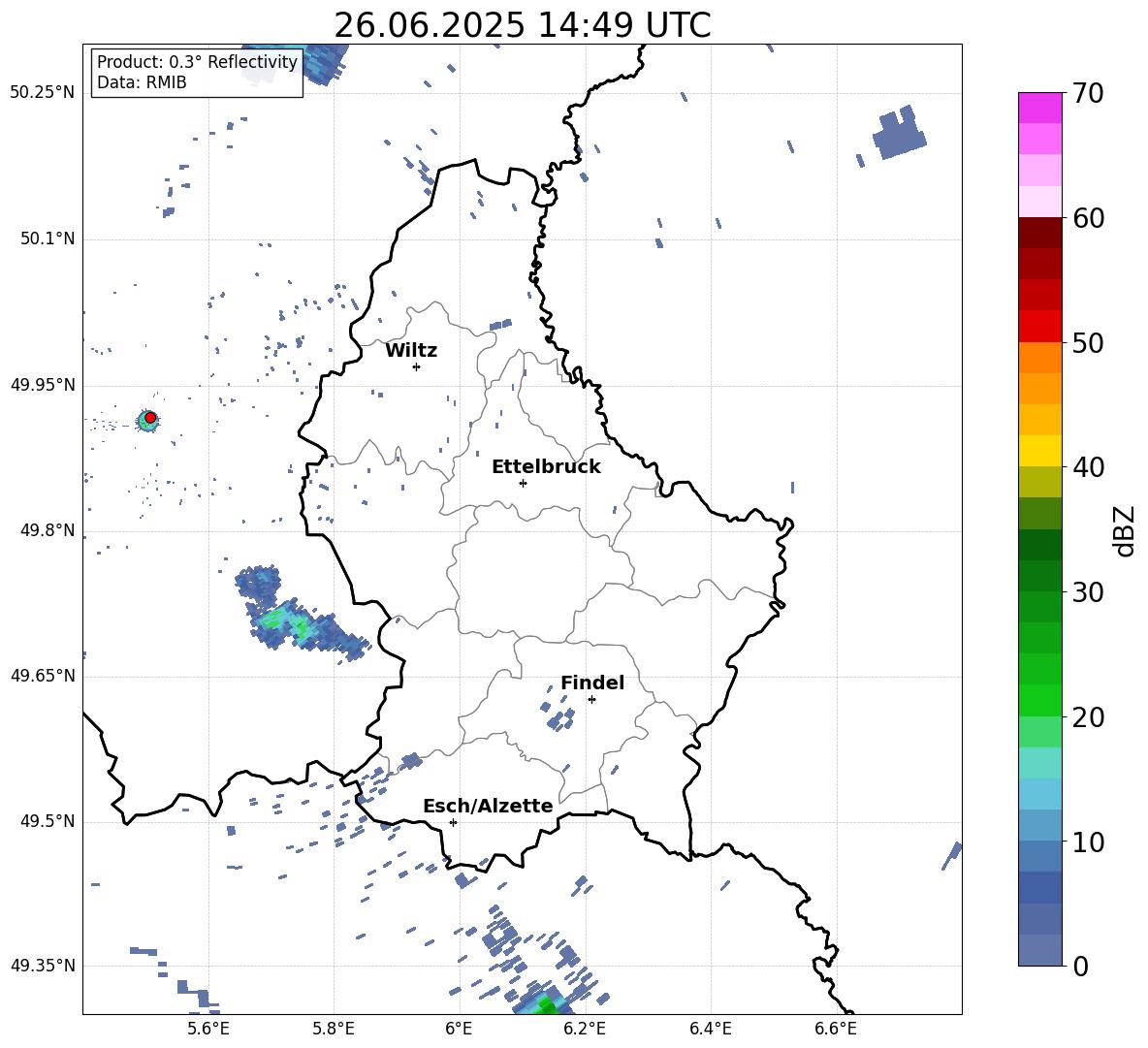Viewport: 1148px width, 1048px height.
Task: Click the colorbar tick label 40
Action: (x=1088, y=467)
